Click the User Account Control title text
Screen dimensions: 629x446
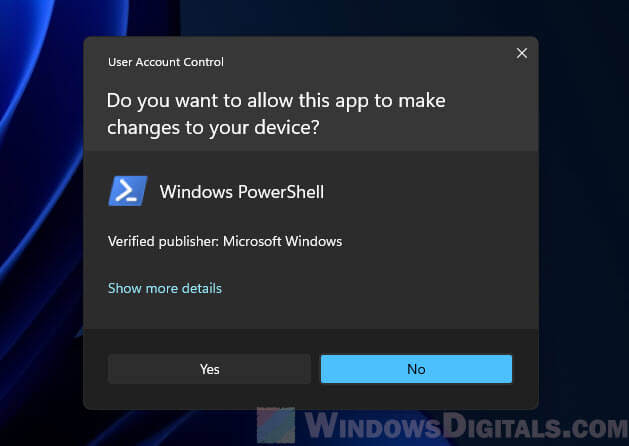click(x=166, y=62)
